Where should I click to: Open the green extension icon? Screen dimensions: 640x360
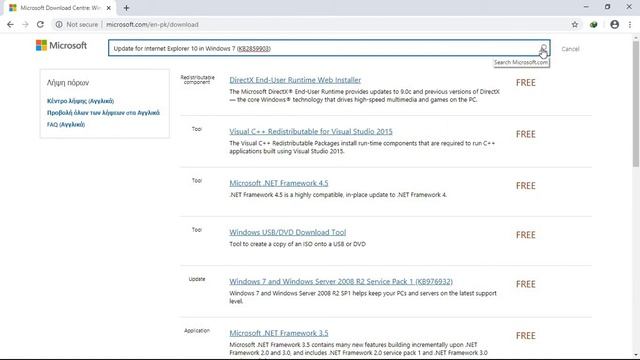click(594, 24)
